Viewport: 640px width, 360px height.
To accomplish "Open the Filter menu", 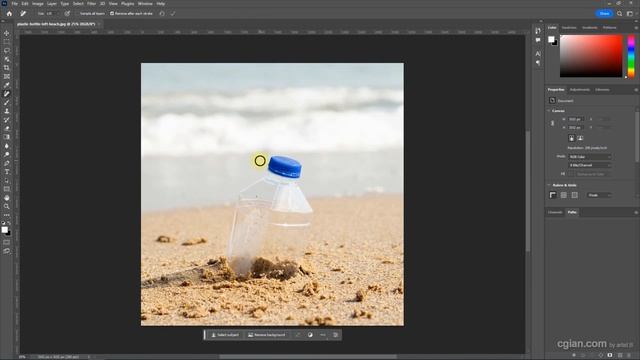I will pyautogui.click(x=91, y=4).
